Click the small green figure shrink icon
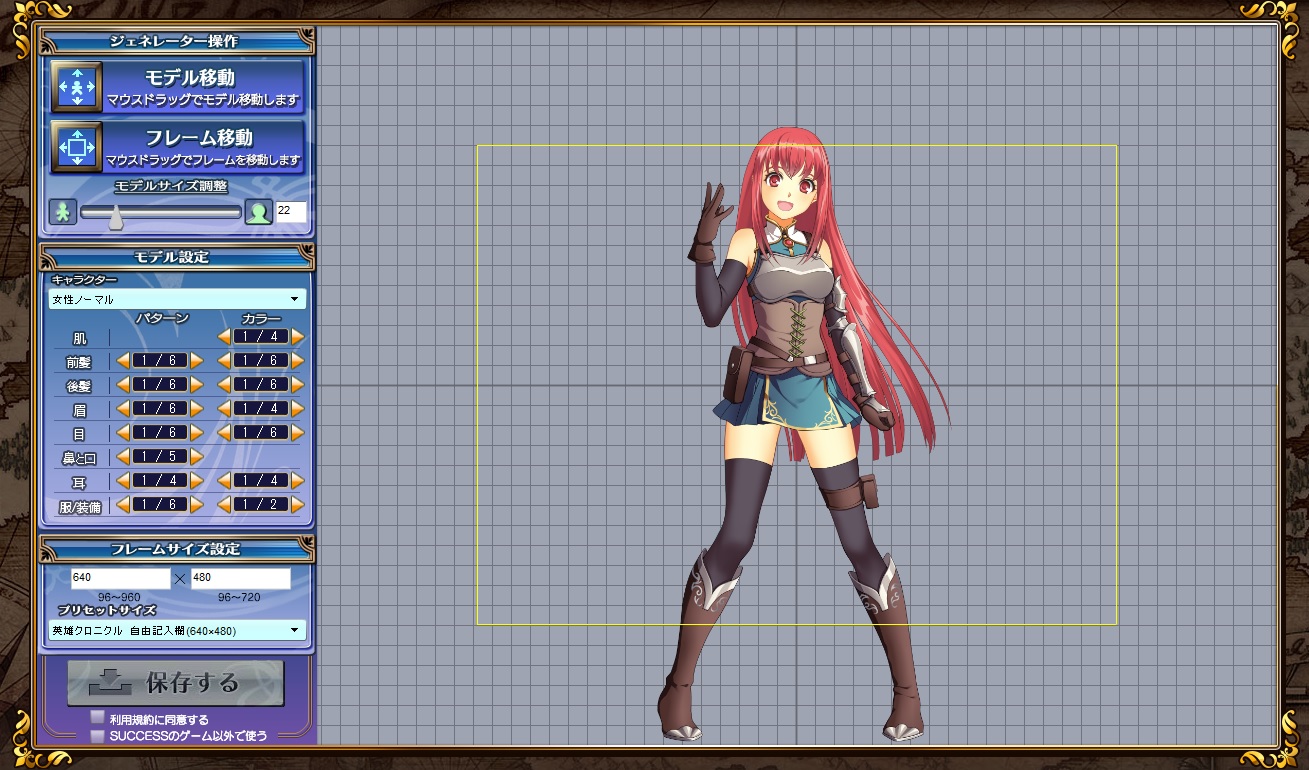The image size is (1309, 770). click(63, 212)
